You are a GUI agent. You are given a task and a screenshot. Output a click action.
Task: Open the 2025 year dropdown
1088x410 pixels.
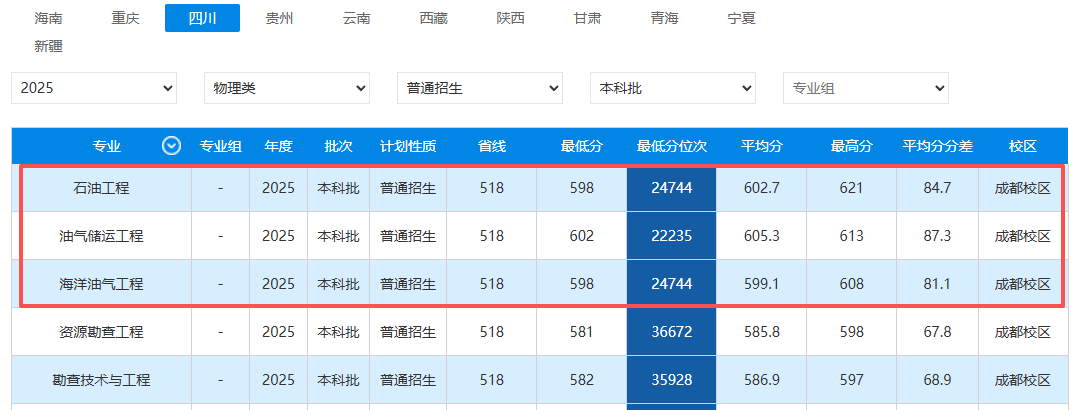pyautogui.click(x=94, y=88)
